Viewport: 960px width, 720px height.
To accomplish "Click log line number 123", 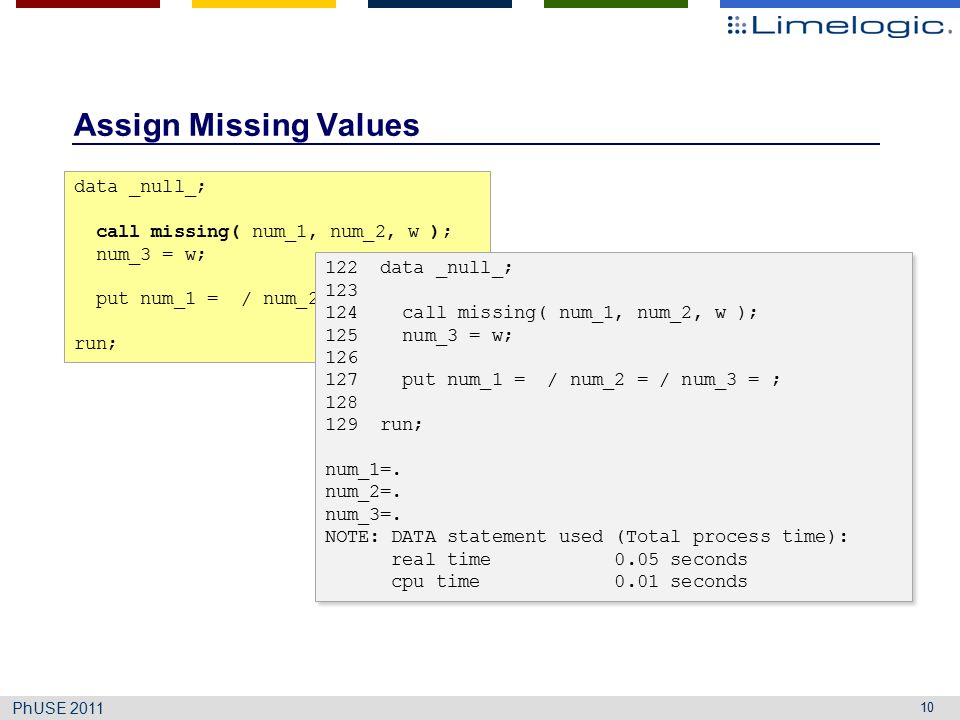I will point(342,290).
